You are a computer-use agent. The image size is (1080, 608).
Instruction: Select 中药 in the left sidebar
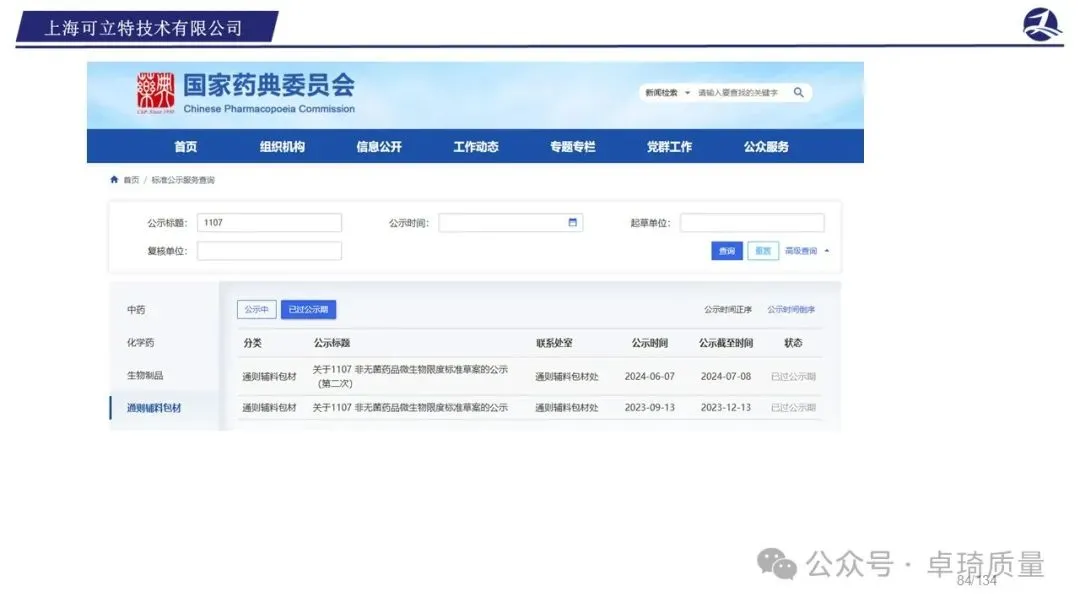[x=136, y=310]
